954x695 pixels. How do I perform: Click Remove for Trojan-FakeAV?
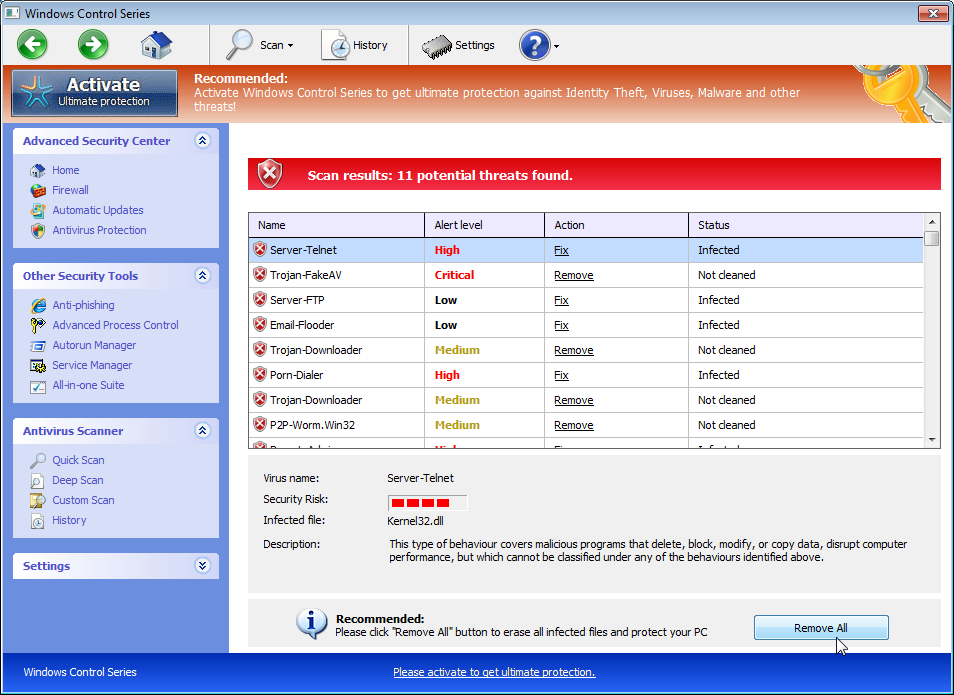point(574,276)
